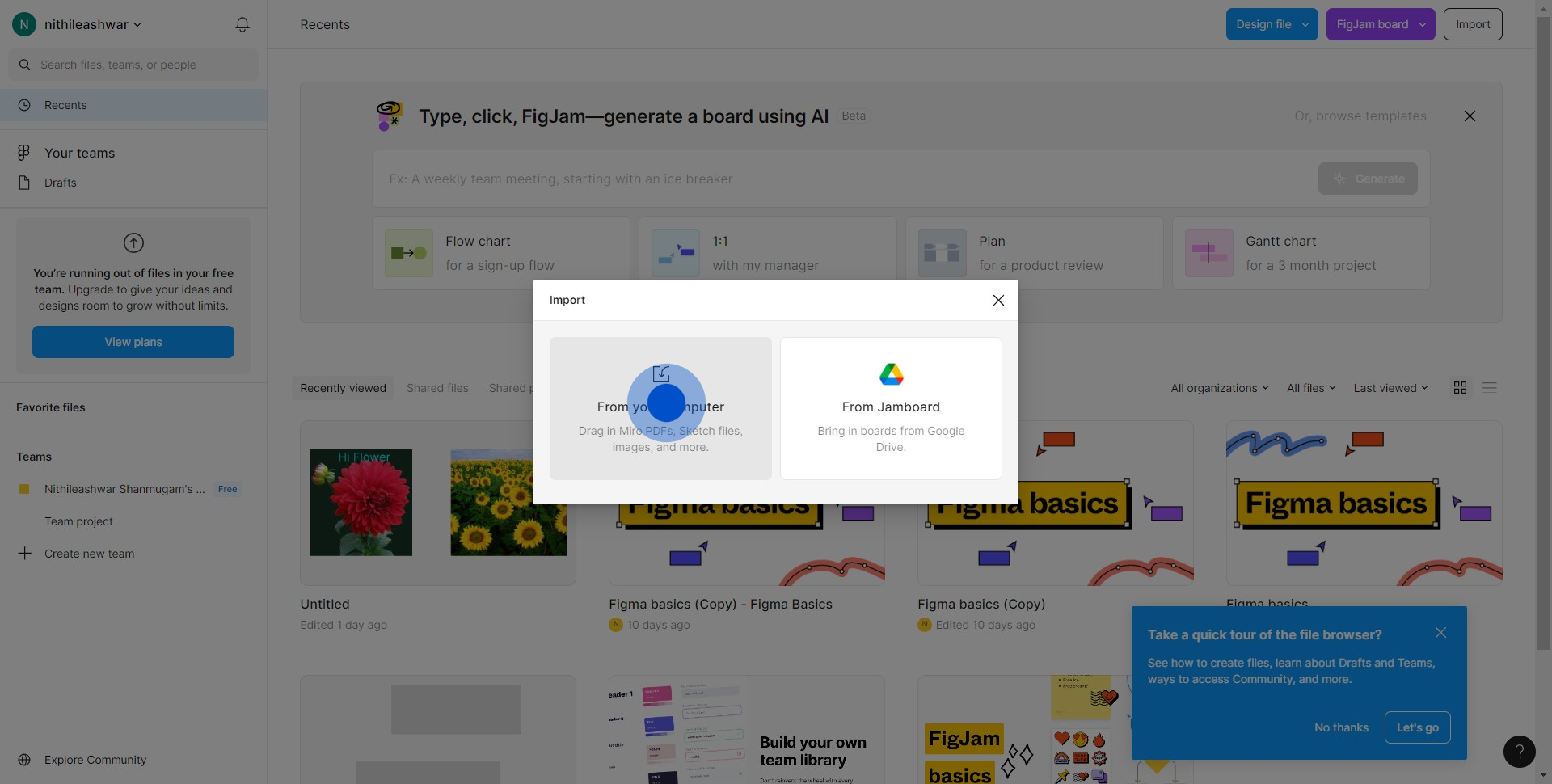Switch to grid view
This screenshot has width=1552, height=784.
coord(1460,388)
